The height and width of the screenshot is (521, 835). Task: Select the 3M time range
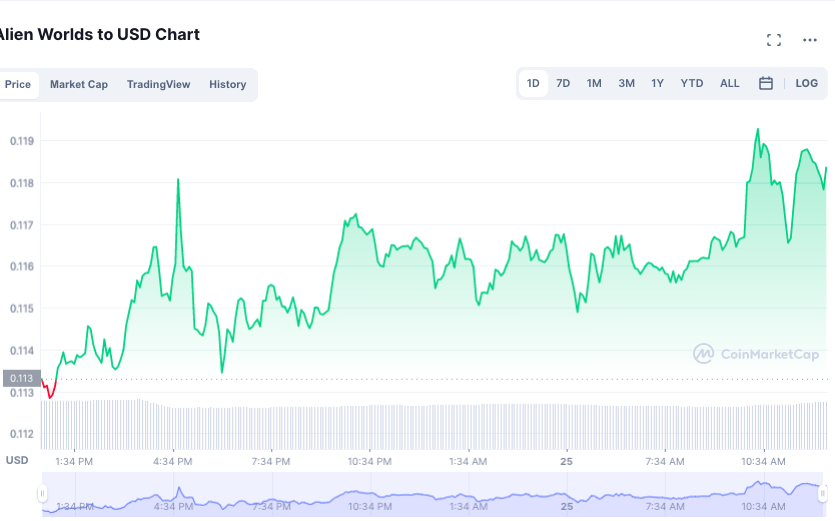[x=626, y=83]
